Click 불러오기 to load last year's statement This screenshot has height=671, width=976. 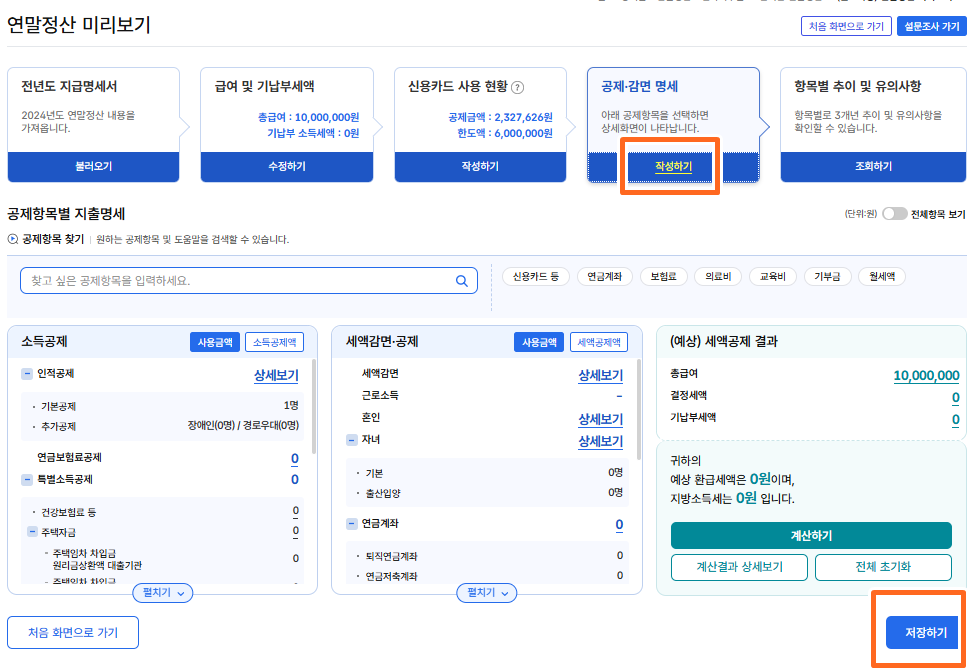tap(93, 168)
